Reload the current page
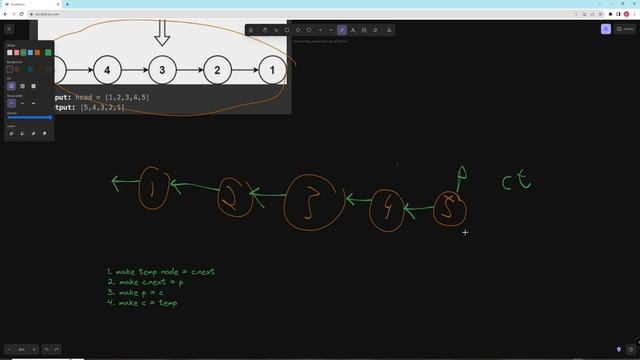Screen dimensions: 640x360 pos(22,14)
